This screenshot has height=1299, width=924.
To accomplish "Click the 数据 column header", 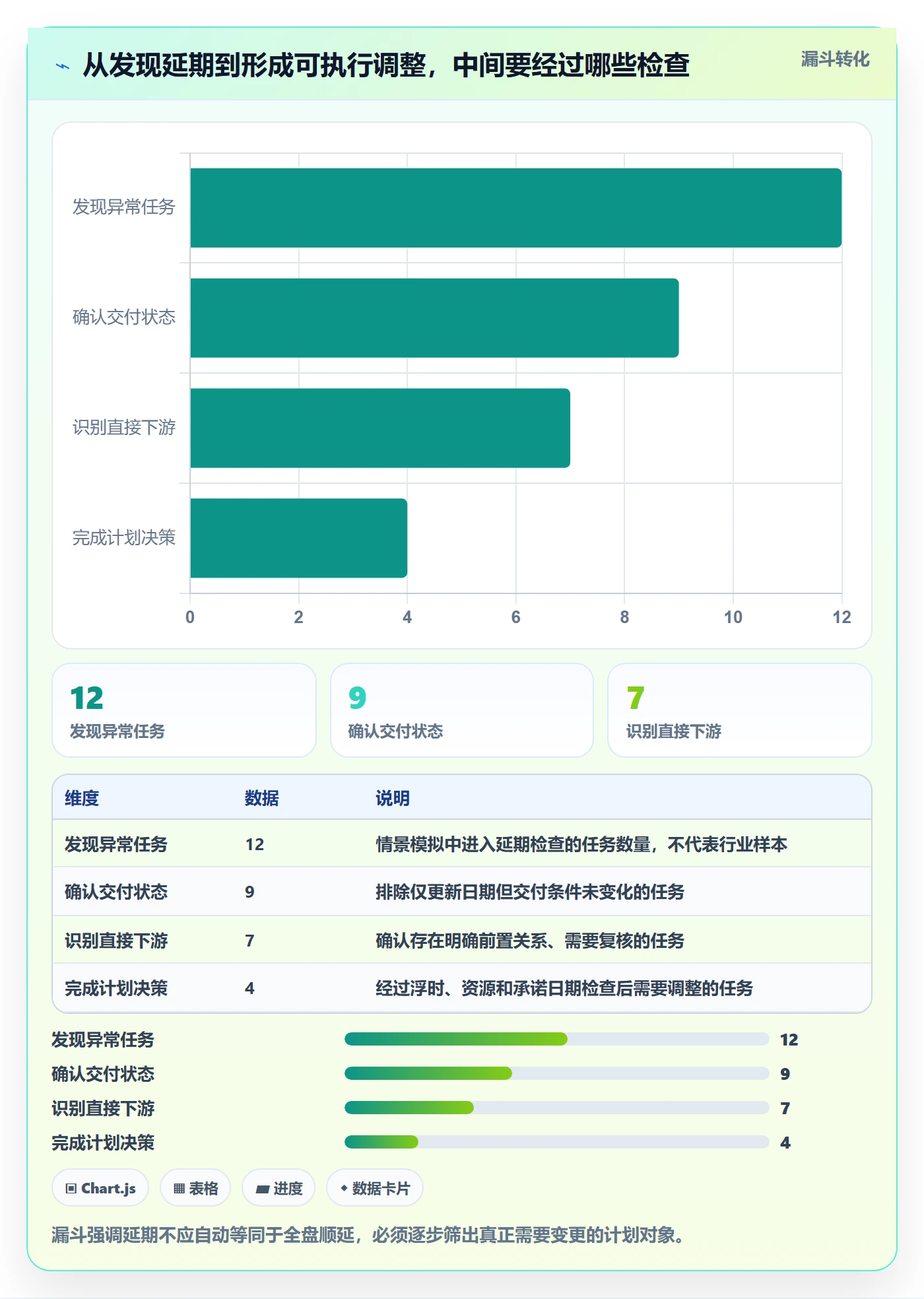I will [x=262, y=798].
